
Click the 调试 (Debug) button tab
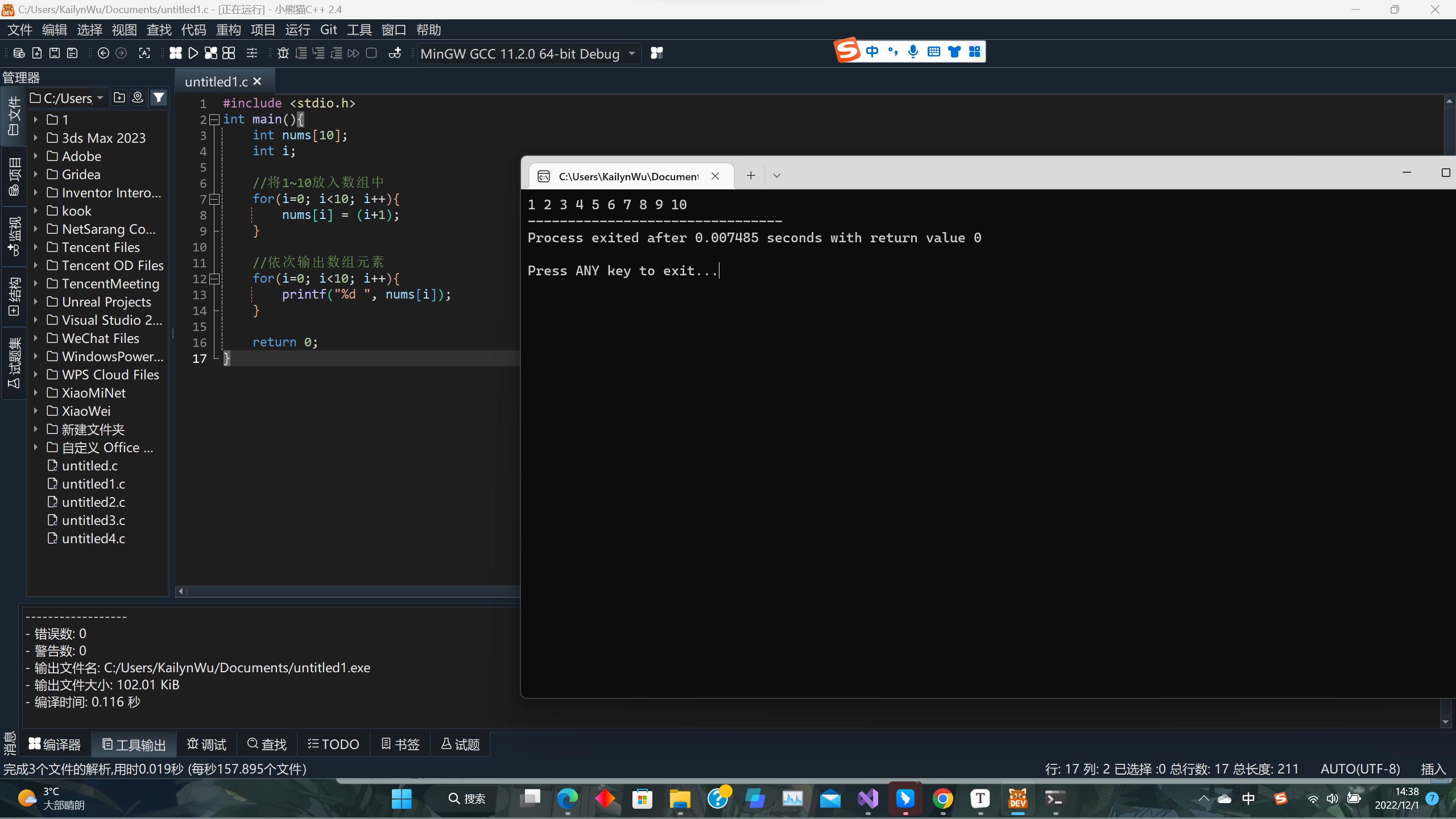click(x=206, y=744)
